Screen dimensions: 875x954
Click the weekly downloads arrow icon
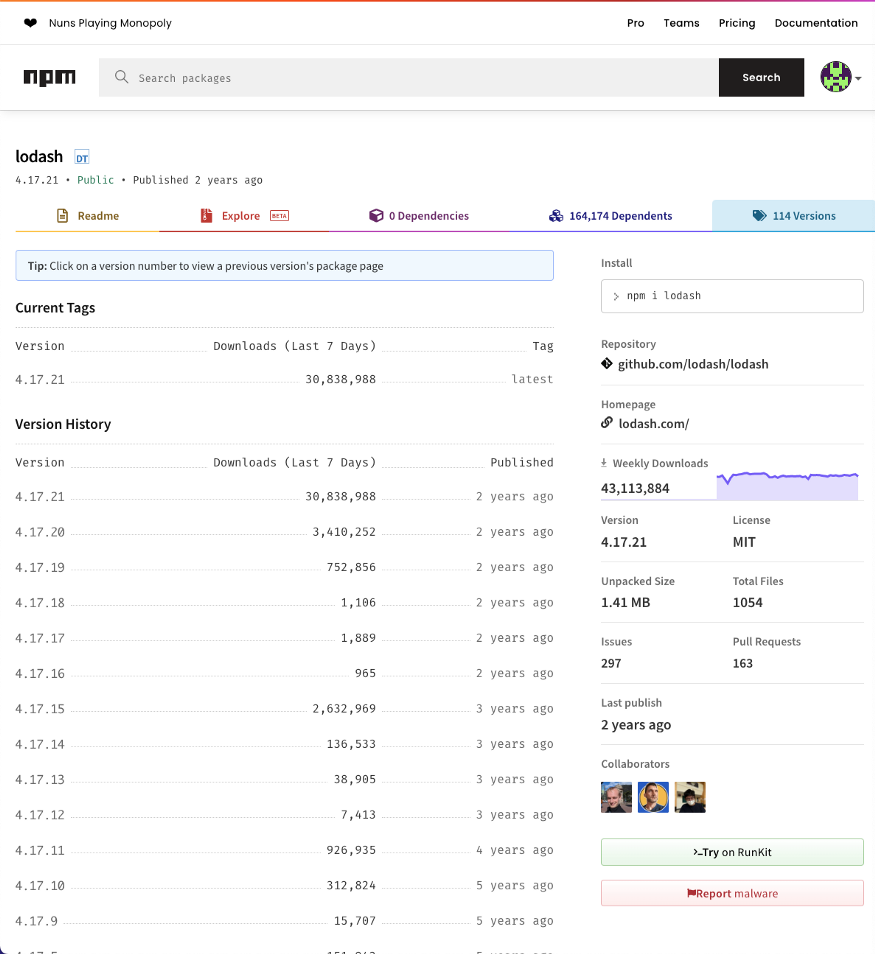[604, 463]
